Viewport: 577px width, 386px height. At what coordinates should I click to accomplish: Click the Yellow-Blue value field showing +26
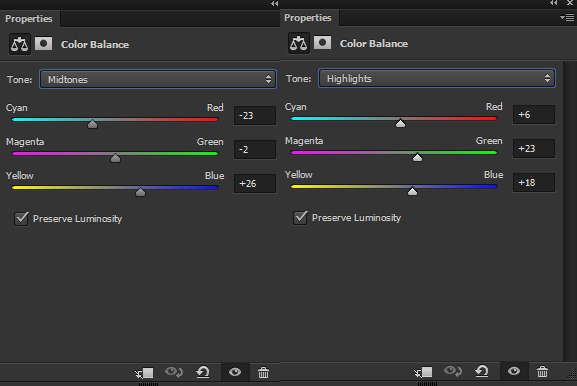point(255,183)
